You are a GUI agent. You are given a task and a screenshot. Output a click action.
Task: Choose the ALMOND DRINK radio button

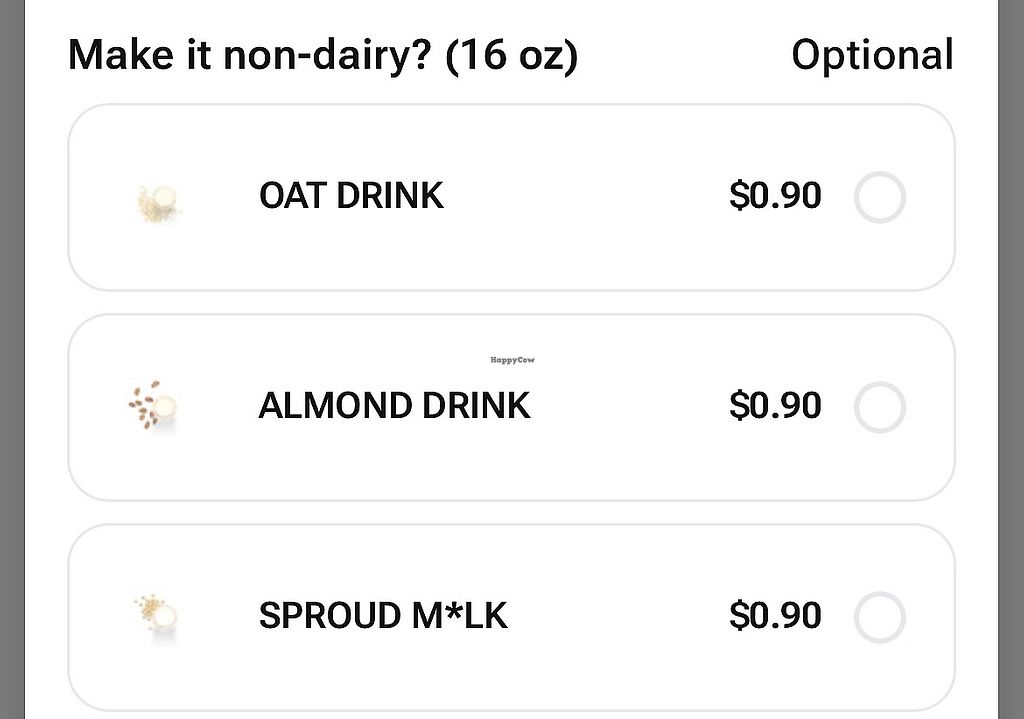click(x=880, y=407)
